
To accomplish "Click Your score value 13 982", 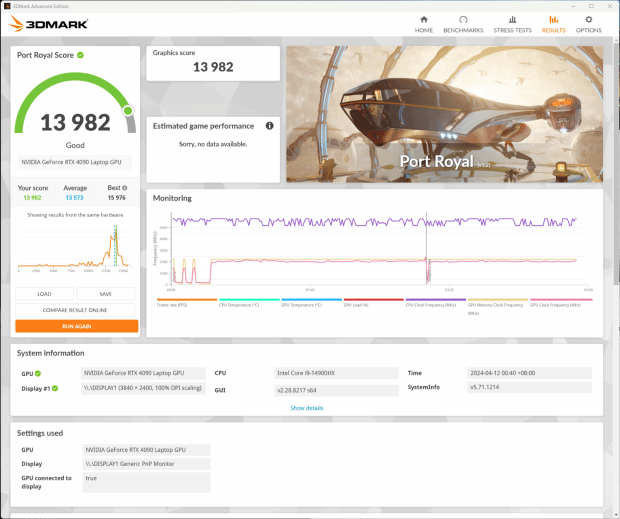I will pos(32,197).
